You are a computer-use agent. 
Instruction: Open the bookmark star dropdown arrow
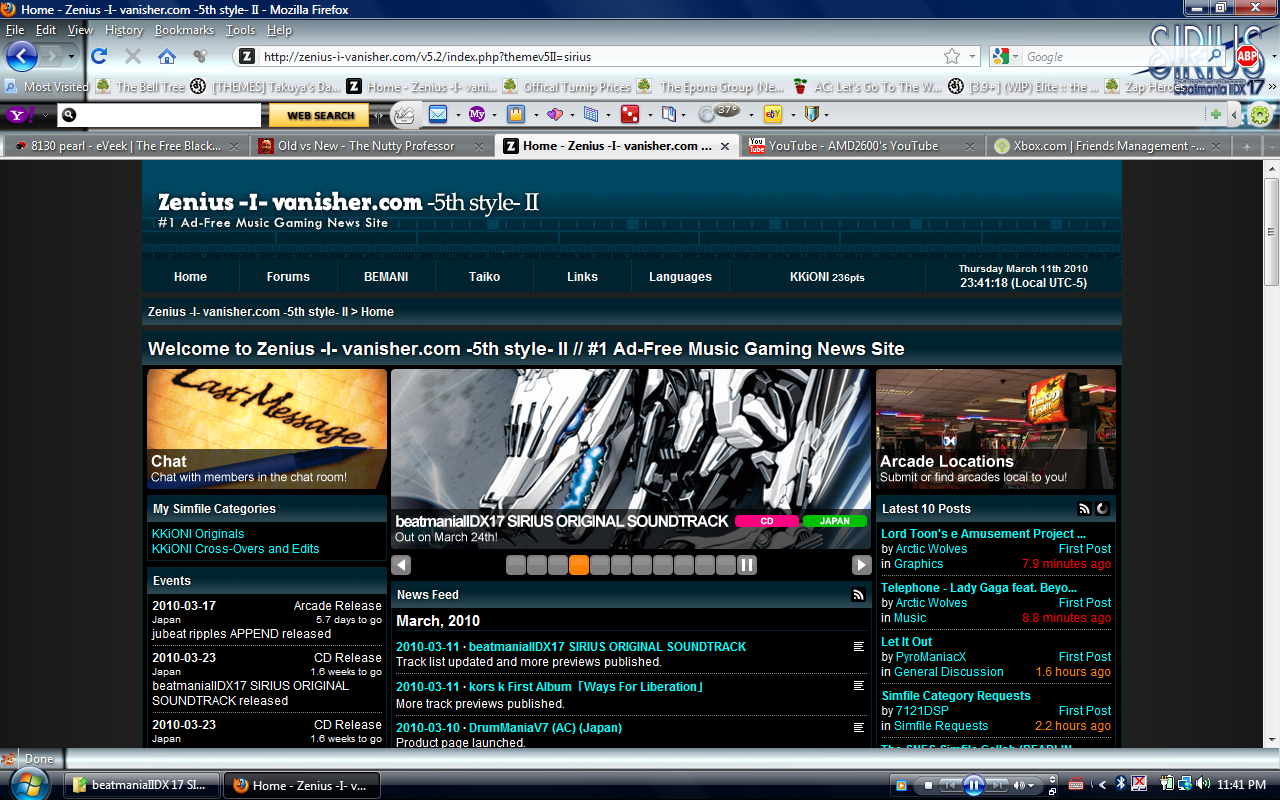click(x=972, y=57)
